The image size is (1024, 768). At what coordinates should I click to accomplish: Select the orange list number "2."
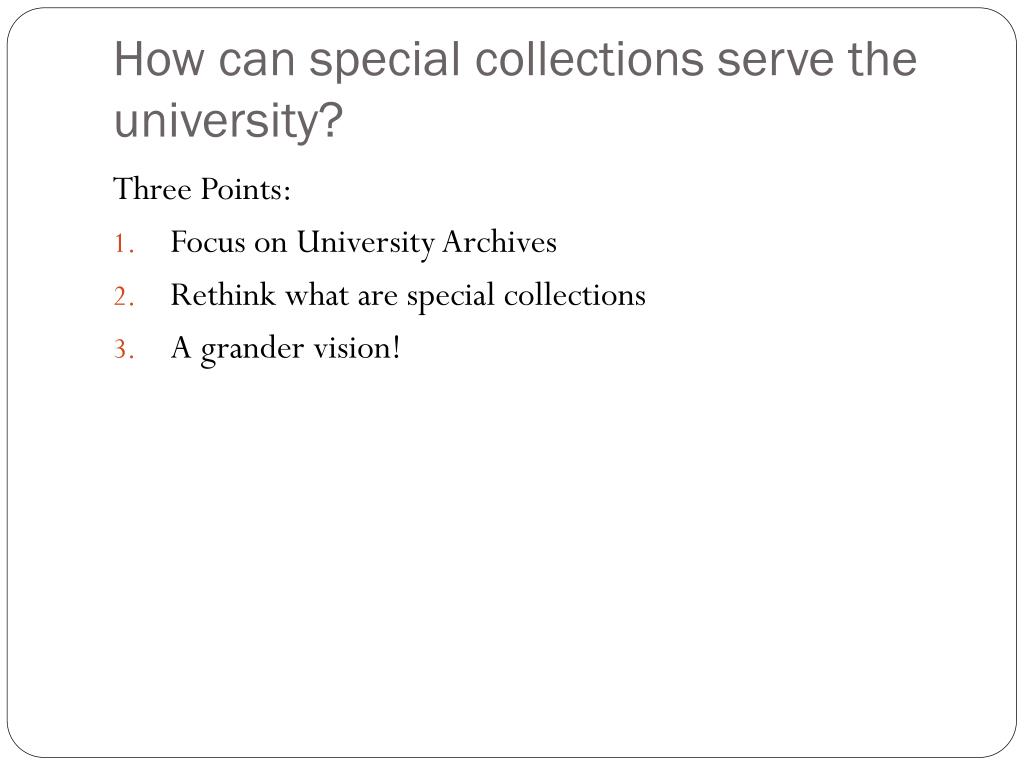point(124,297)
